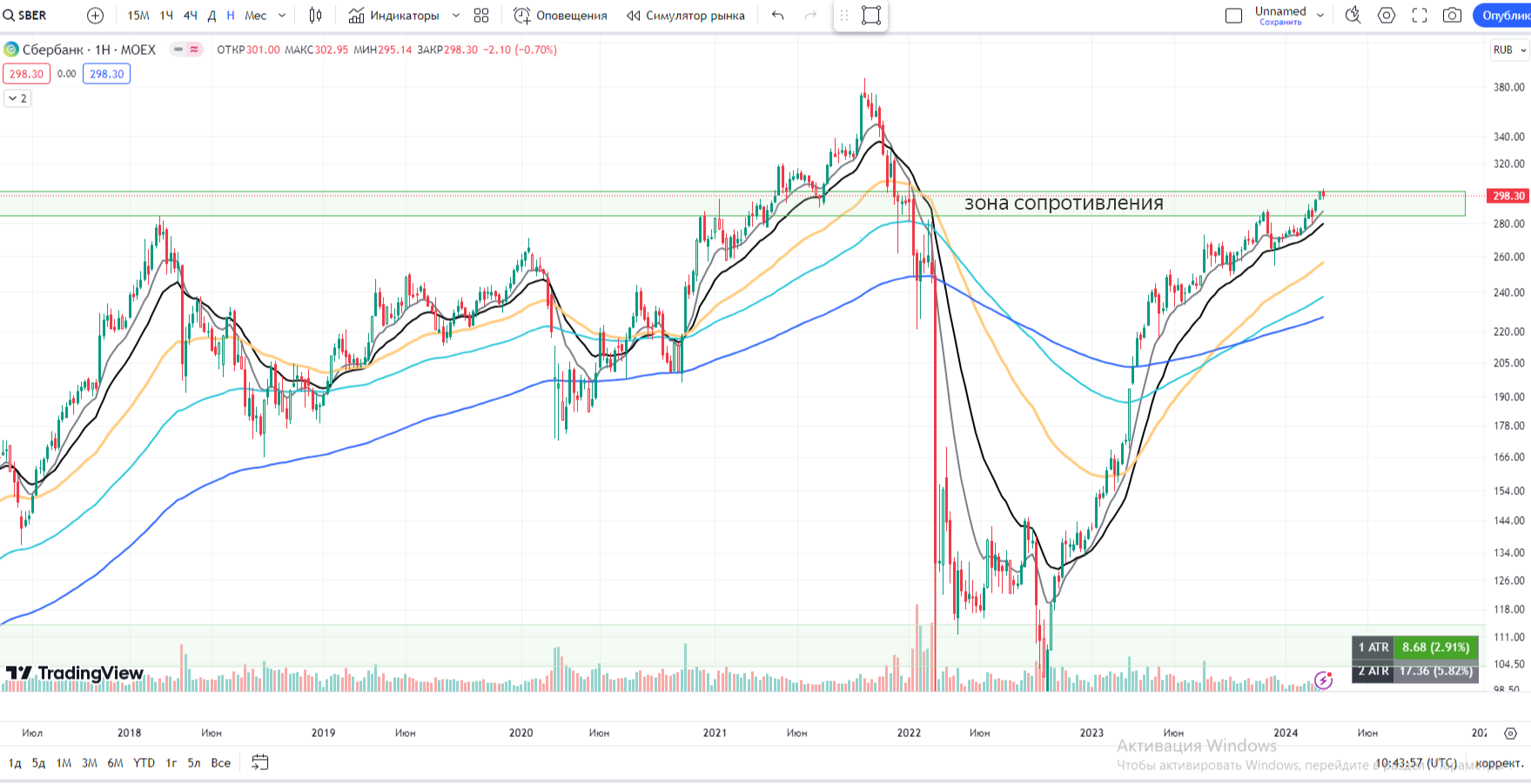This screenshot has width=1531, height=784.
Task: Open time axis settings gear icon
Action: [x=1510, y=734]
